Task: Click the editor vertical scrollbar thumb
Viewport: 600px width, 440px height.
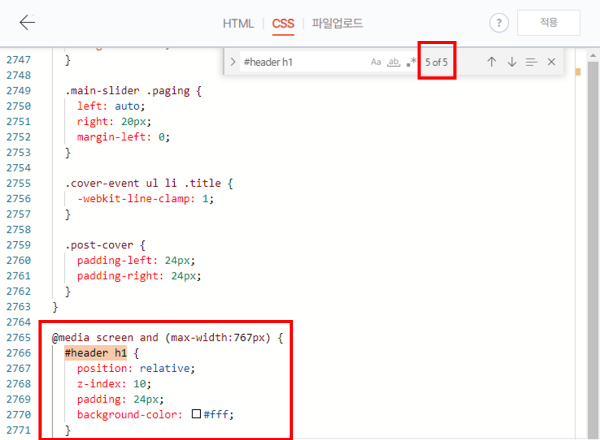Action: [593, 249]
